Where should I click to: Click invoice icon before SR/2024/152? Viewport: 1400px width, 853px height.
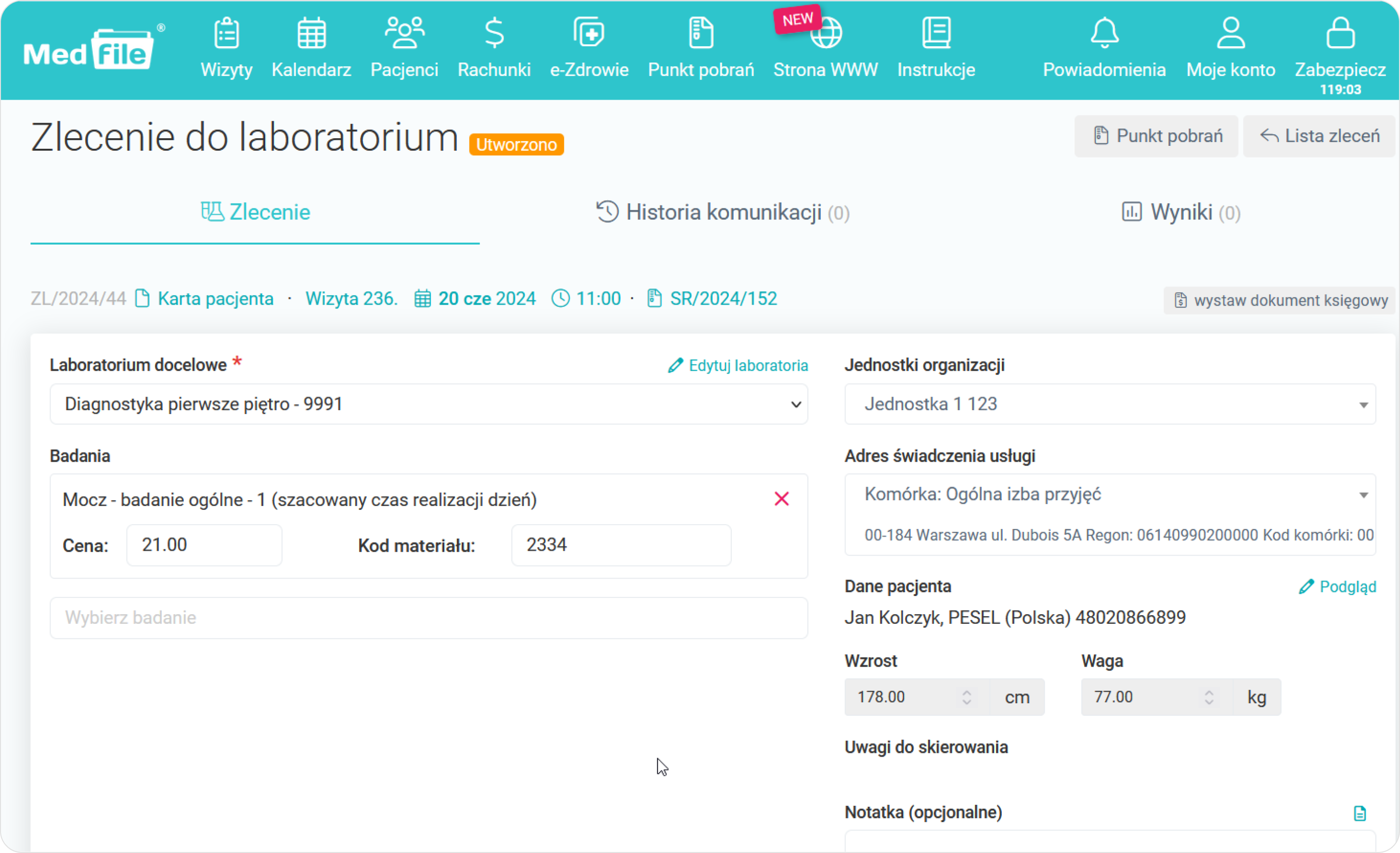pos(654,298)
